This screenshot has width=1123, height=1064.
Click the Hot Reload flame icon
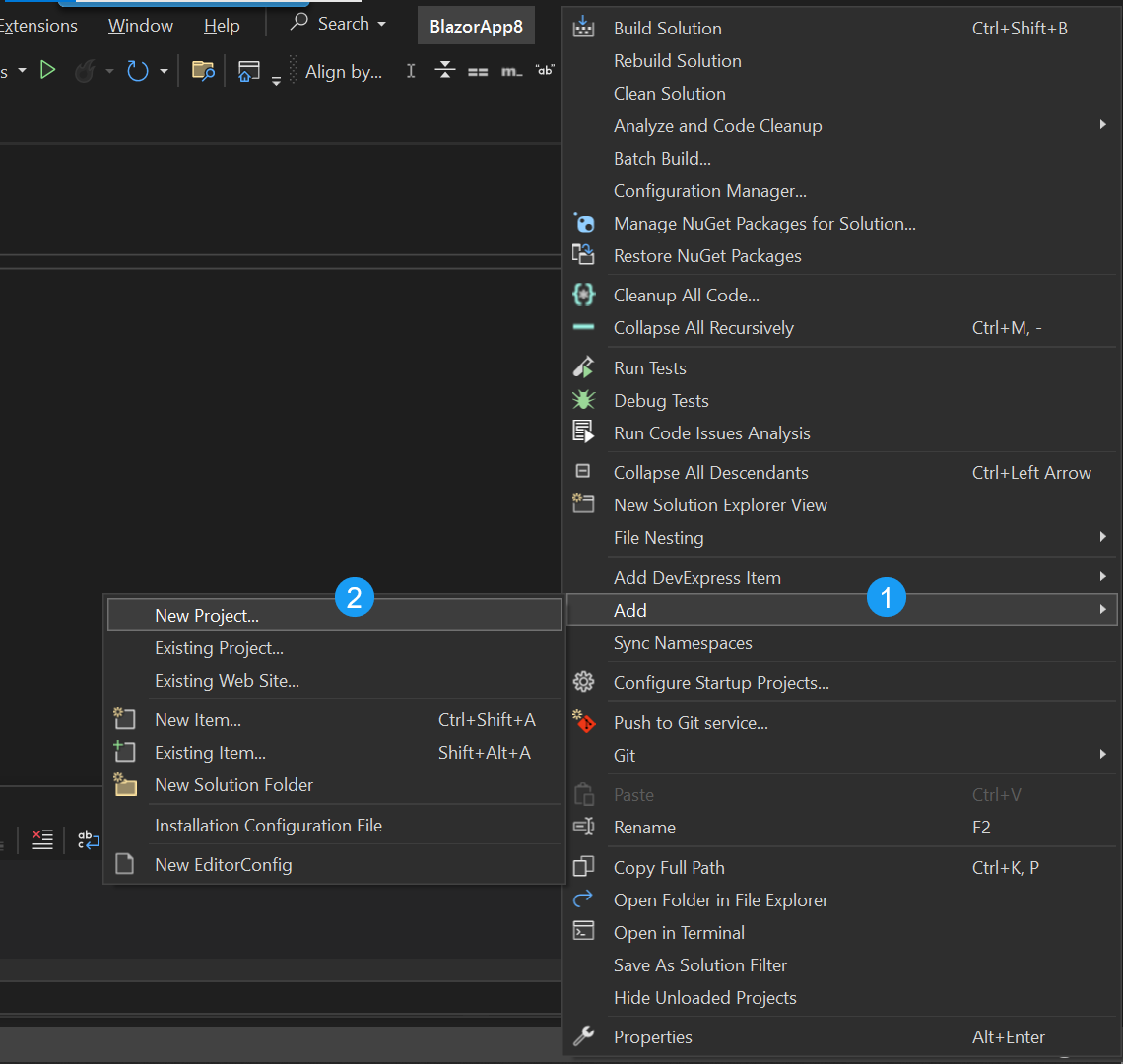pos(85,70)
